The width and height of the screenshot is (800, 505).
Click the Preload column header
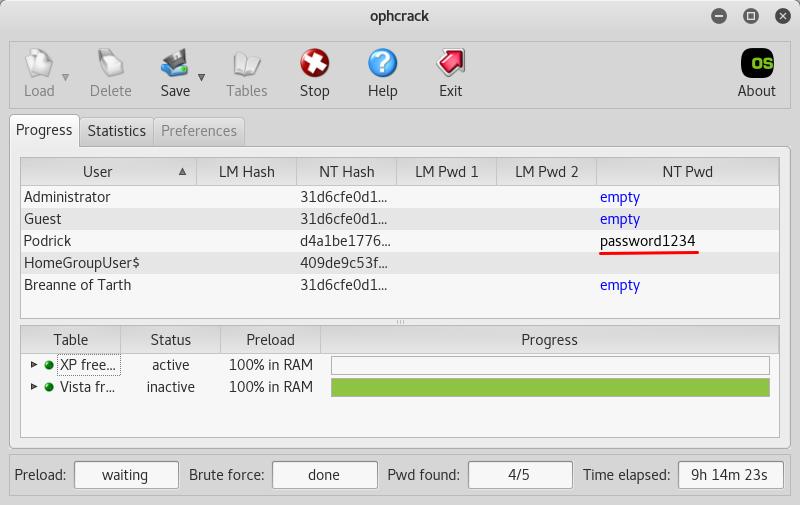pyautogui.click(x=270, y=340)
